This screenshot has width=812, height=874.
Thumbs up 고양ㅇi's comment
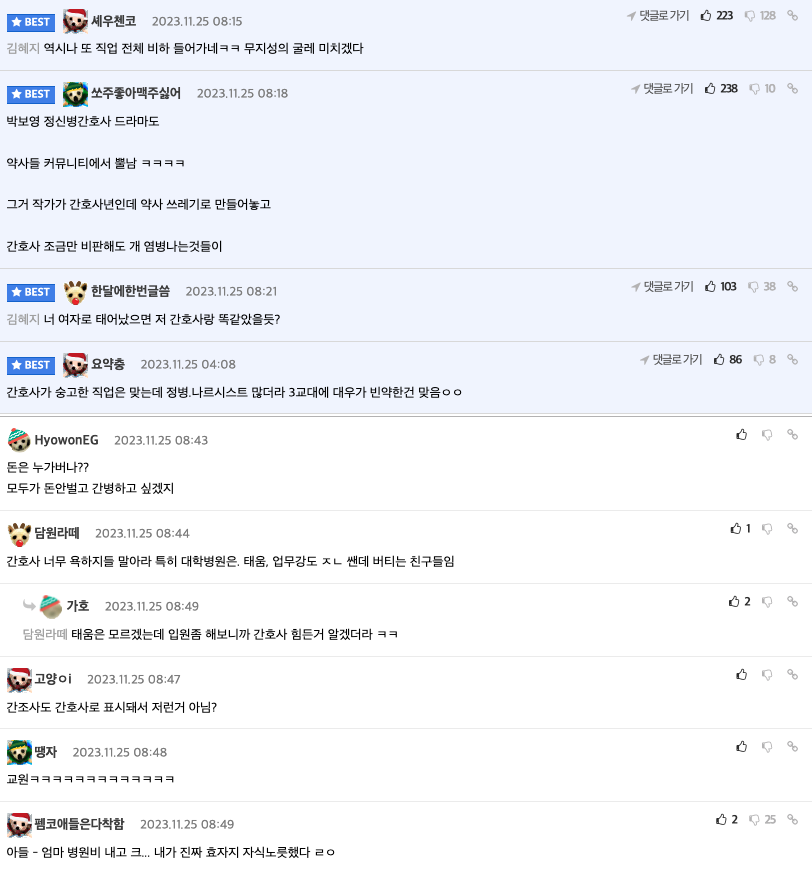741,675
